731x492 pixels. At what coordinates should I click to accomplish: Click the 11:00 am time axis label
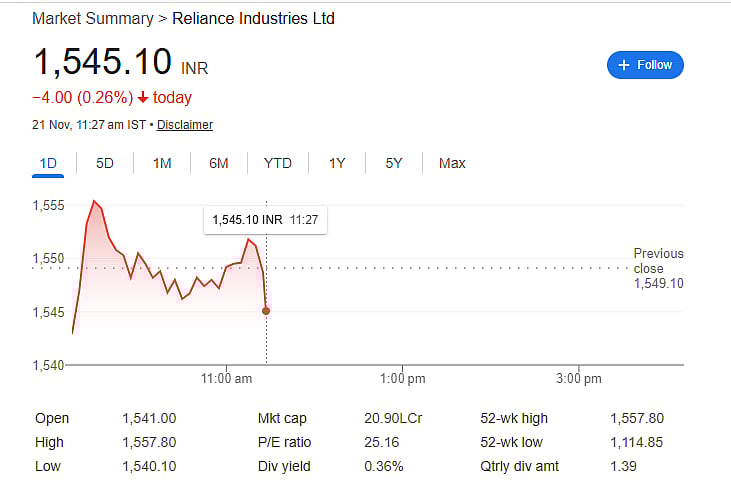click(226, 378)
